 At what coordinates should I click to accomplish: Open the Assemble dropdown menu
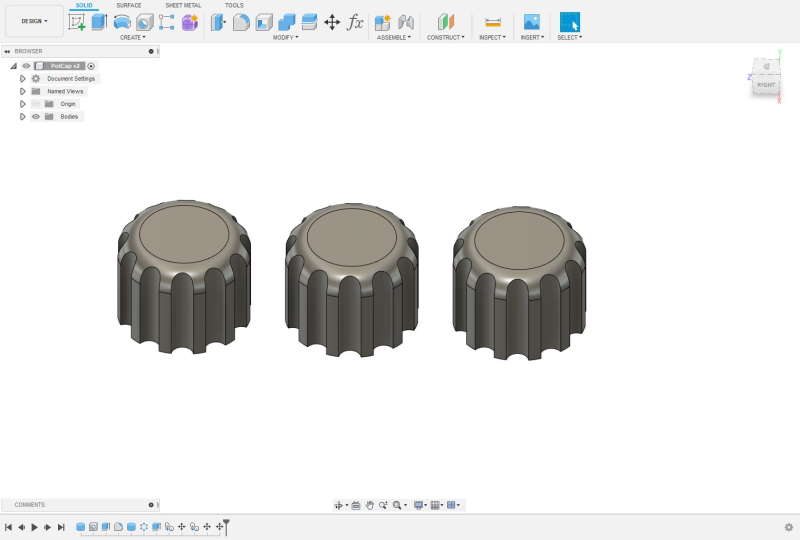394,37
